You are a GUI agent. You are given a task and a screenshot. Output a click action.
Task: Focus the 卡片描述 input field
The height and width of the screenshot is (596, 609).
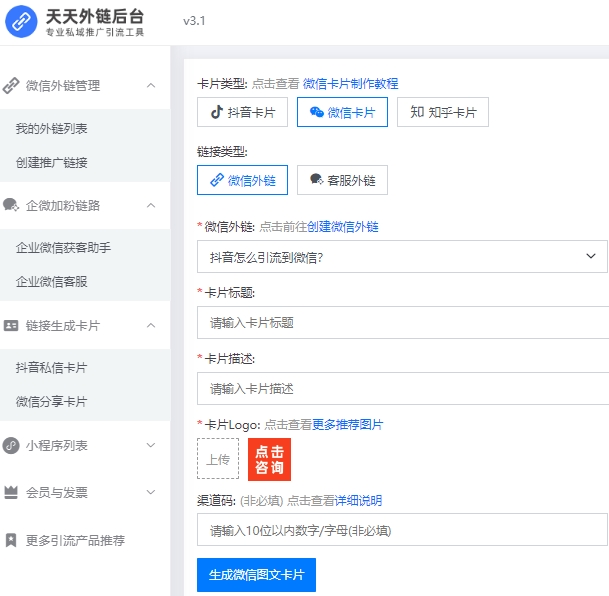pos(403,389)
